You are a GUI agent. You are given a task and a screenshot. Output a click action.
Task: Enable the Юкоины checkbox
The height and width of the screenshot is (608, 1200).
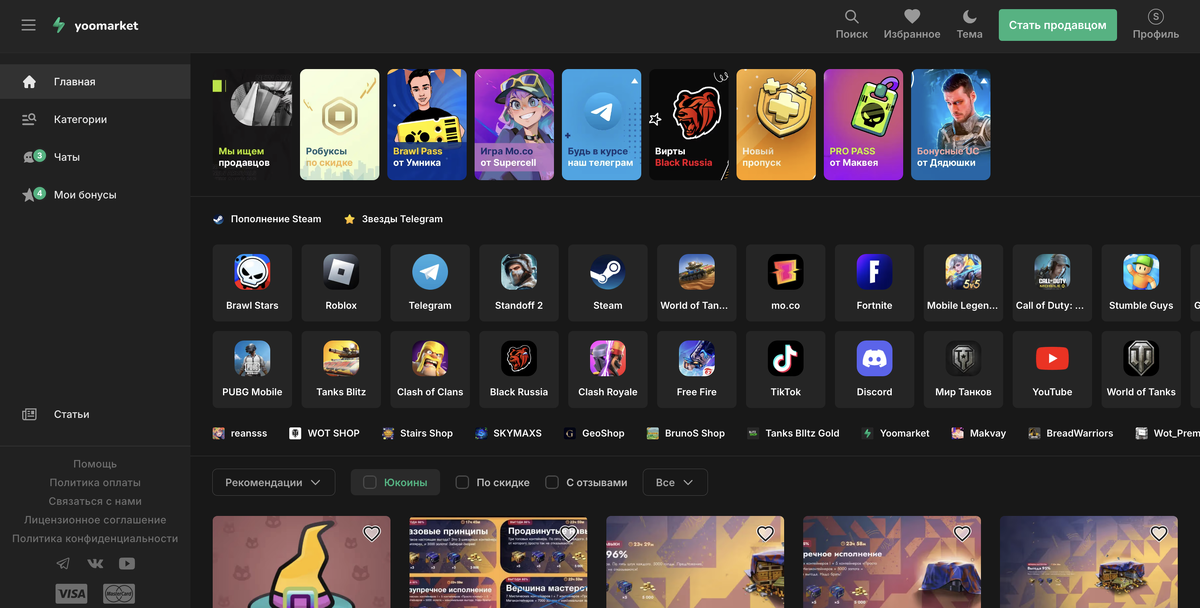pos(370,482)
